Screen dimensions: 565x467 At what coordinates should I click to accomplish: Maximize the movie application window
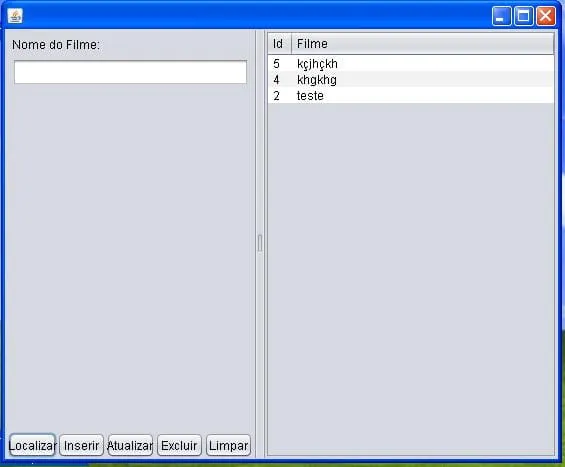[524, 16]
